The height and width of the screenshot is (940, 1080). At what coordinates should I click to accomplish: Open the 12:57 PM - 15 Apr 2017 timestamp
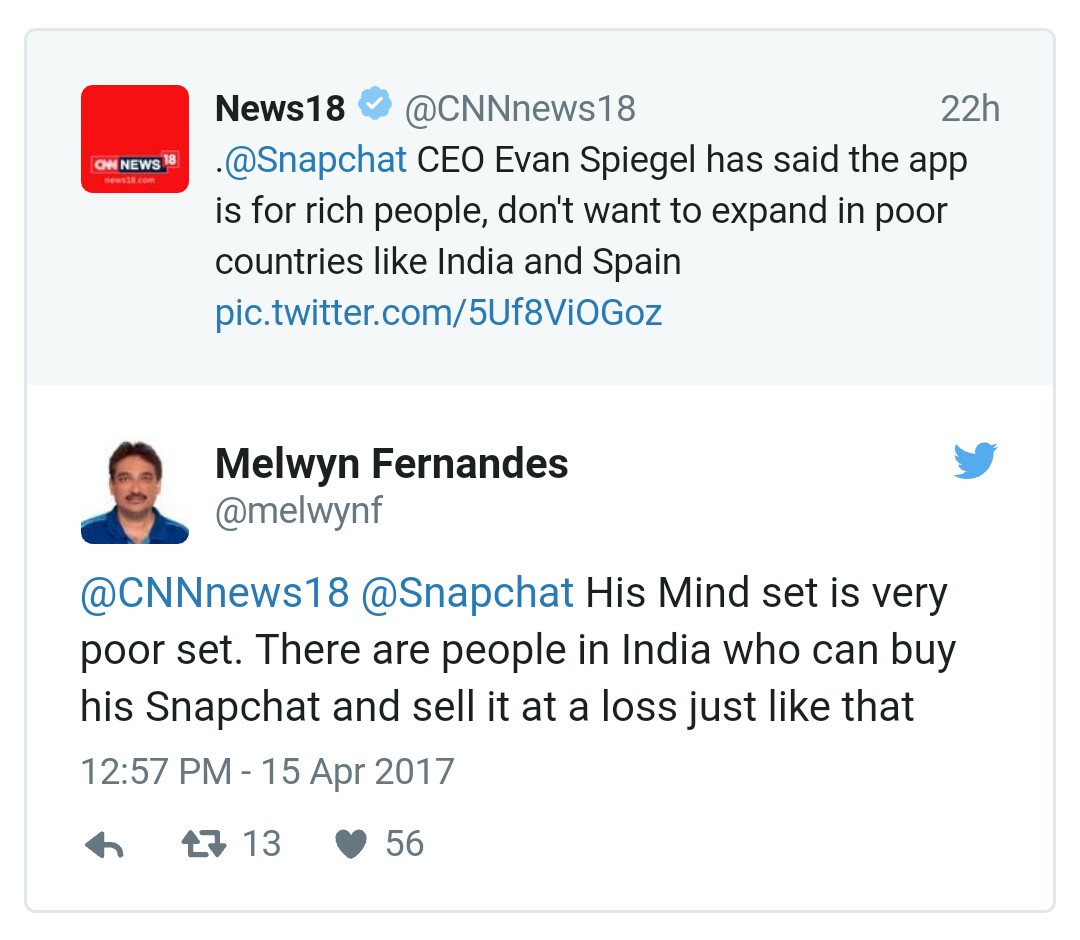pyautogui.click(x=267, y=771)
